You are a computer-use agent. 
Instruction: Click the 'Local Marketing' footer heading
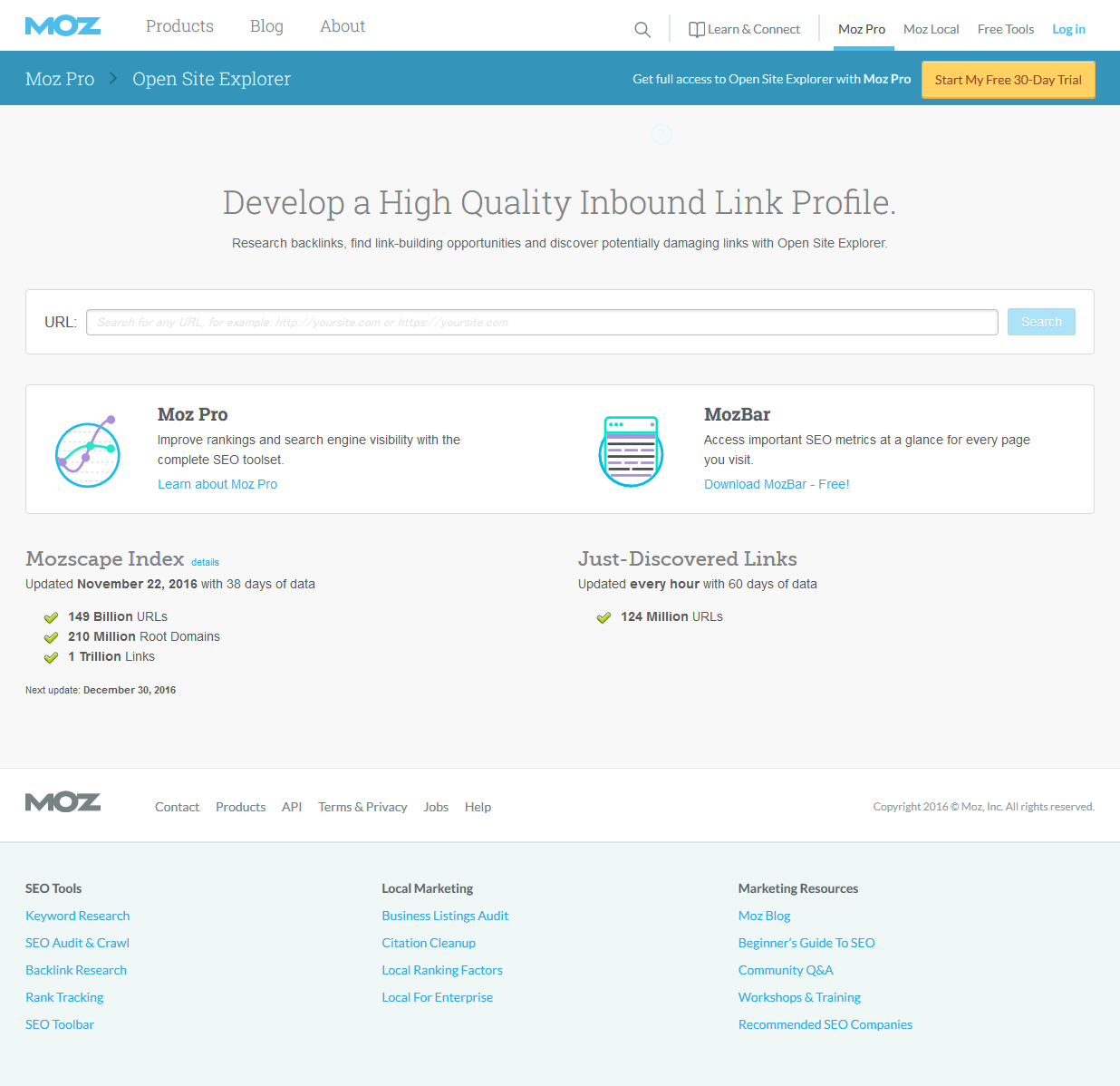coord(428,888)
